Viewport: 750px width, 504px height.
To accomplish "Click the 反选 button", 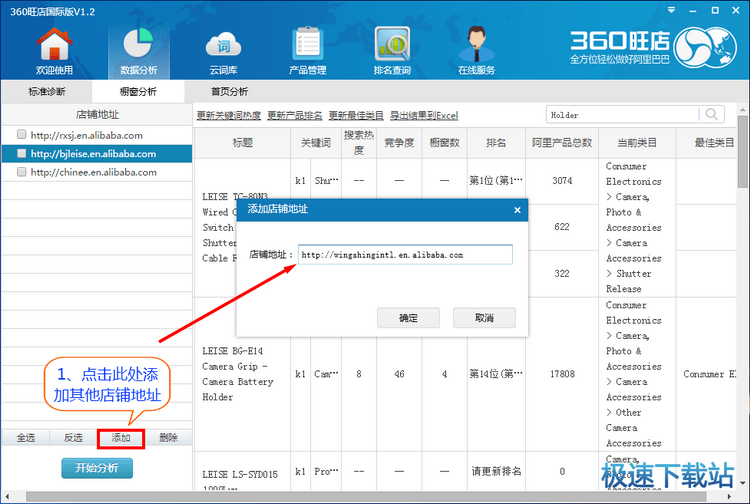I will pyautogui.click(x=73, y=438).
